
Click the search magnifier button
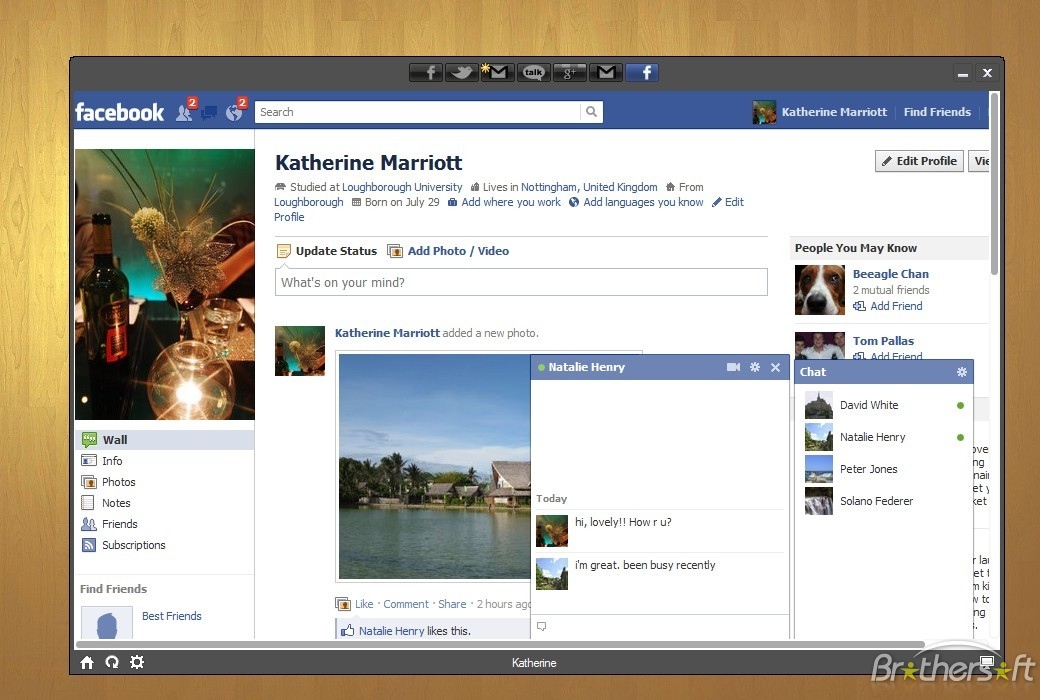tap(591, 112)
